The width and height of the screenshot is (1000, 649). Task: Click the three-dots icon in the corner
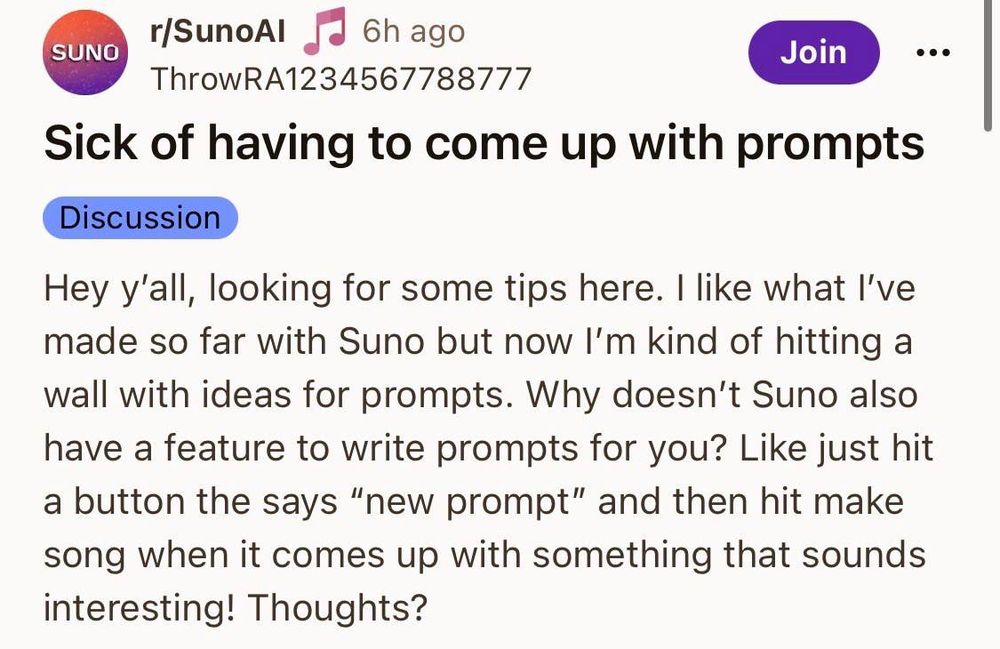pyautogui.click(x=932, y=52)
